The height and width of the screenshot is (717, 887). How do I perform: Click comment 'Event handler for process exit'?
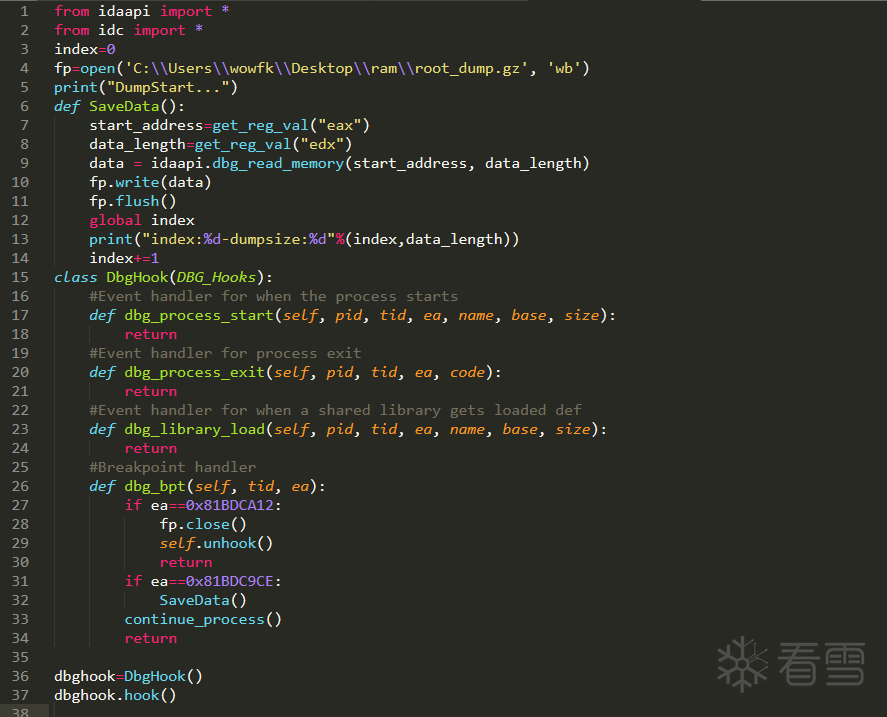click(225, 353)
